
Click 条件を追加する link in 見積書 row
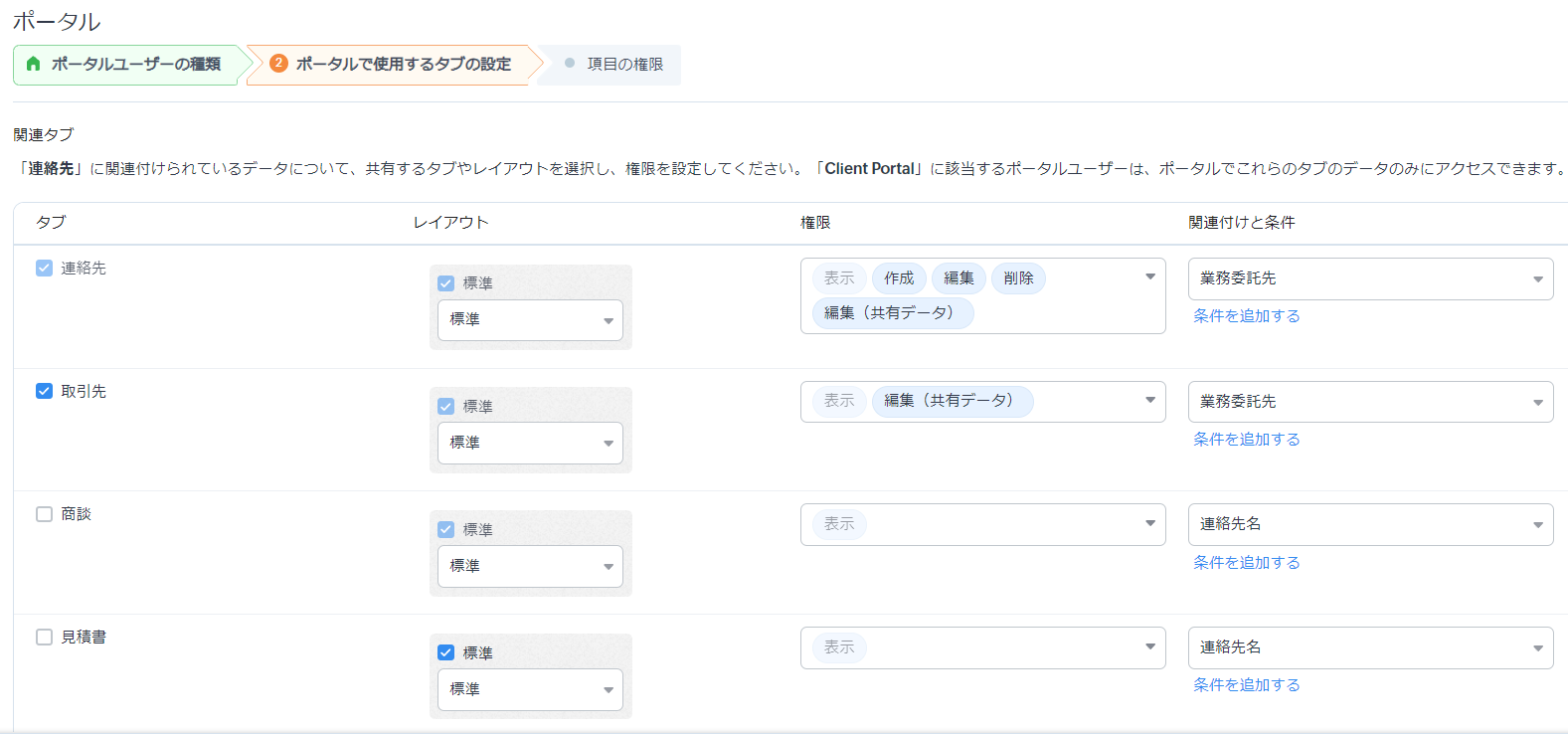(x=1247, y=684)
